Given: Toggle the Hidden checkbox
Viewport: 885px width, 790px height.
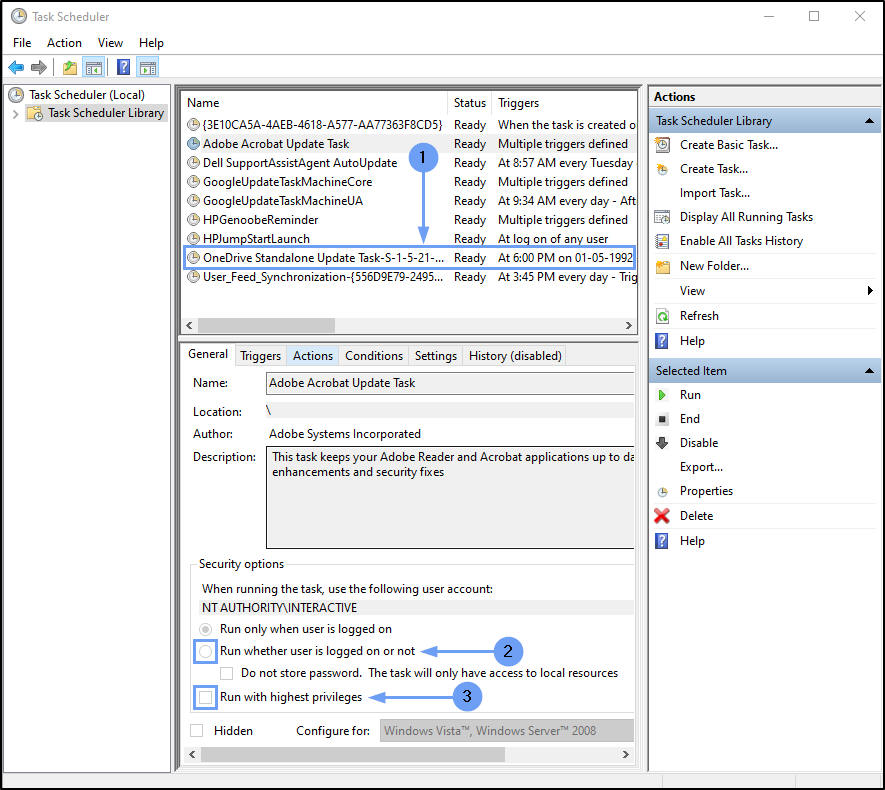Looking at the screenshot, I should [196, 731].
